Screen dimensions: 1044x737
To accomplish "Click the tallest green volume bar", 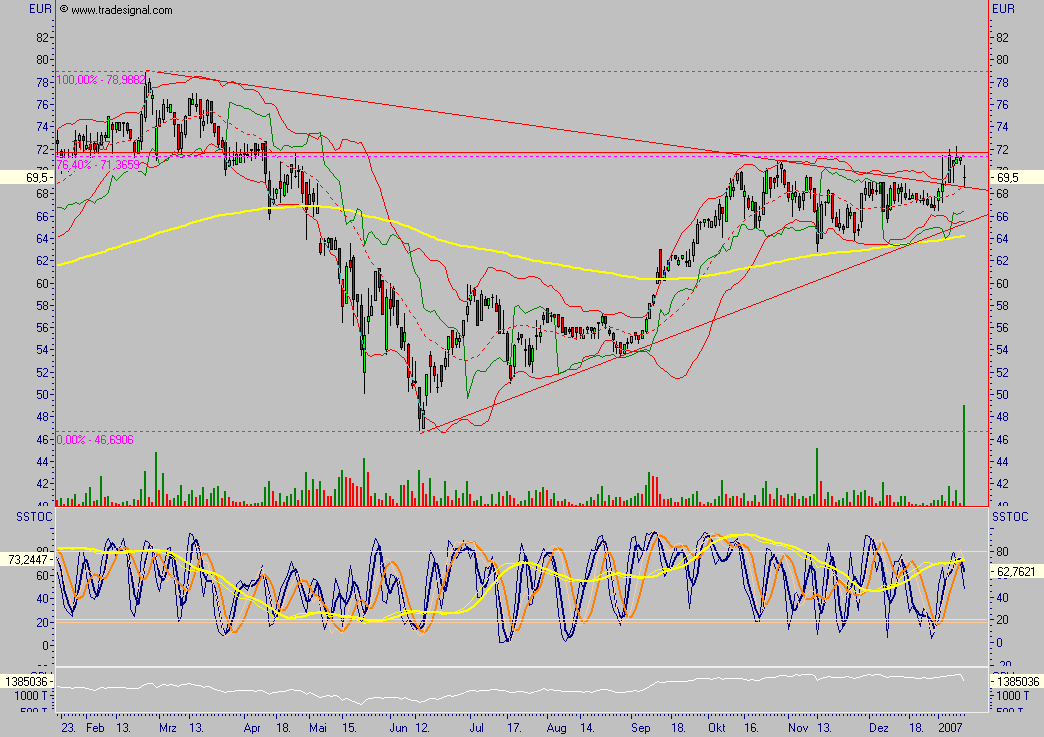I will [964, 455].
